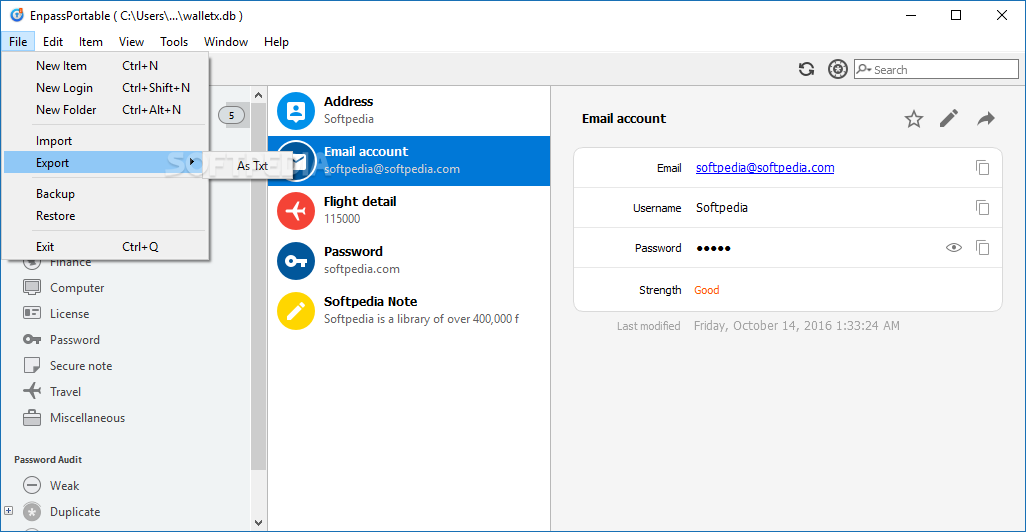Choose Backup in File menu

click(x=106, y=194)
